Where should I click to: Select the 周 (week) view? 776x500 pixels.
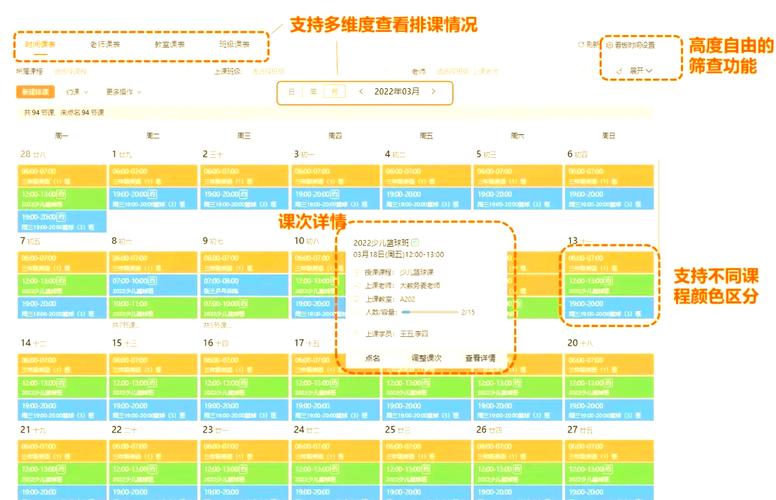pos(313,92)
